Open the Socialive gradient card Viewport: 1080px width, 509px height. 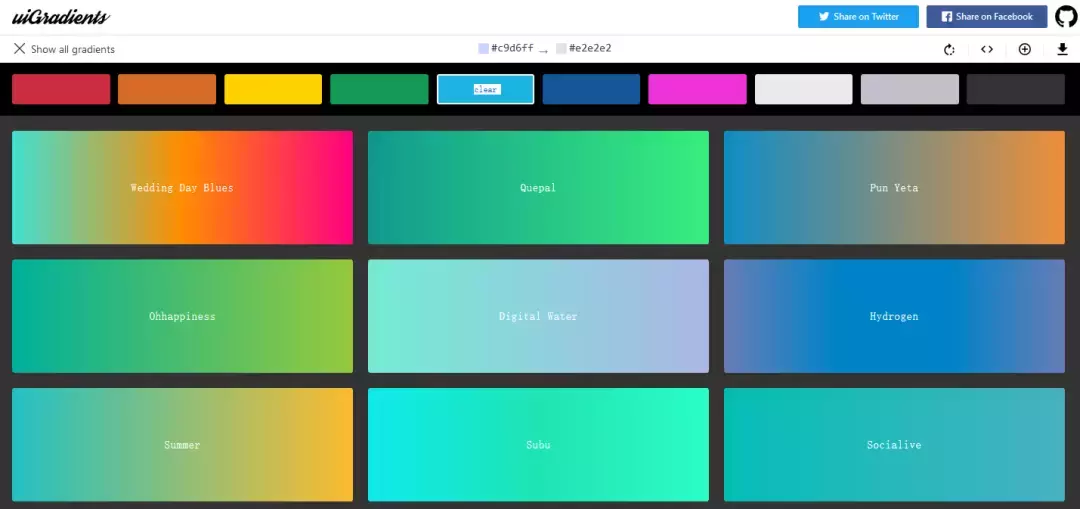[894, 445]
